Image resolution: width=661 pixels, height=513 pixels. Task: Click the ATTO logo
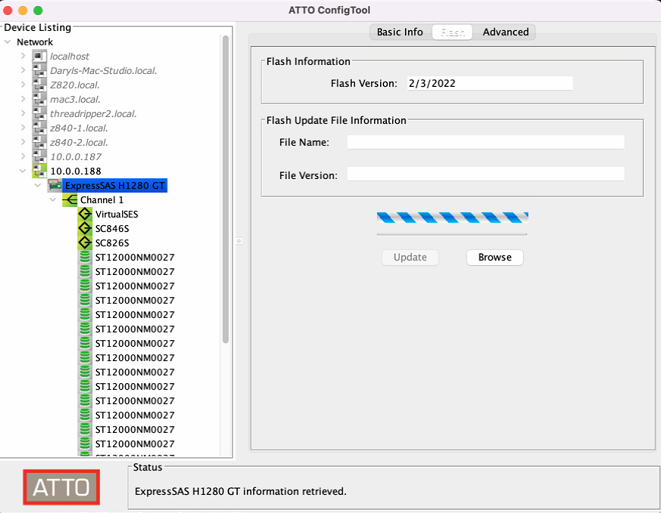pyautogui.click(x=62, y=487)
